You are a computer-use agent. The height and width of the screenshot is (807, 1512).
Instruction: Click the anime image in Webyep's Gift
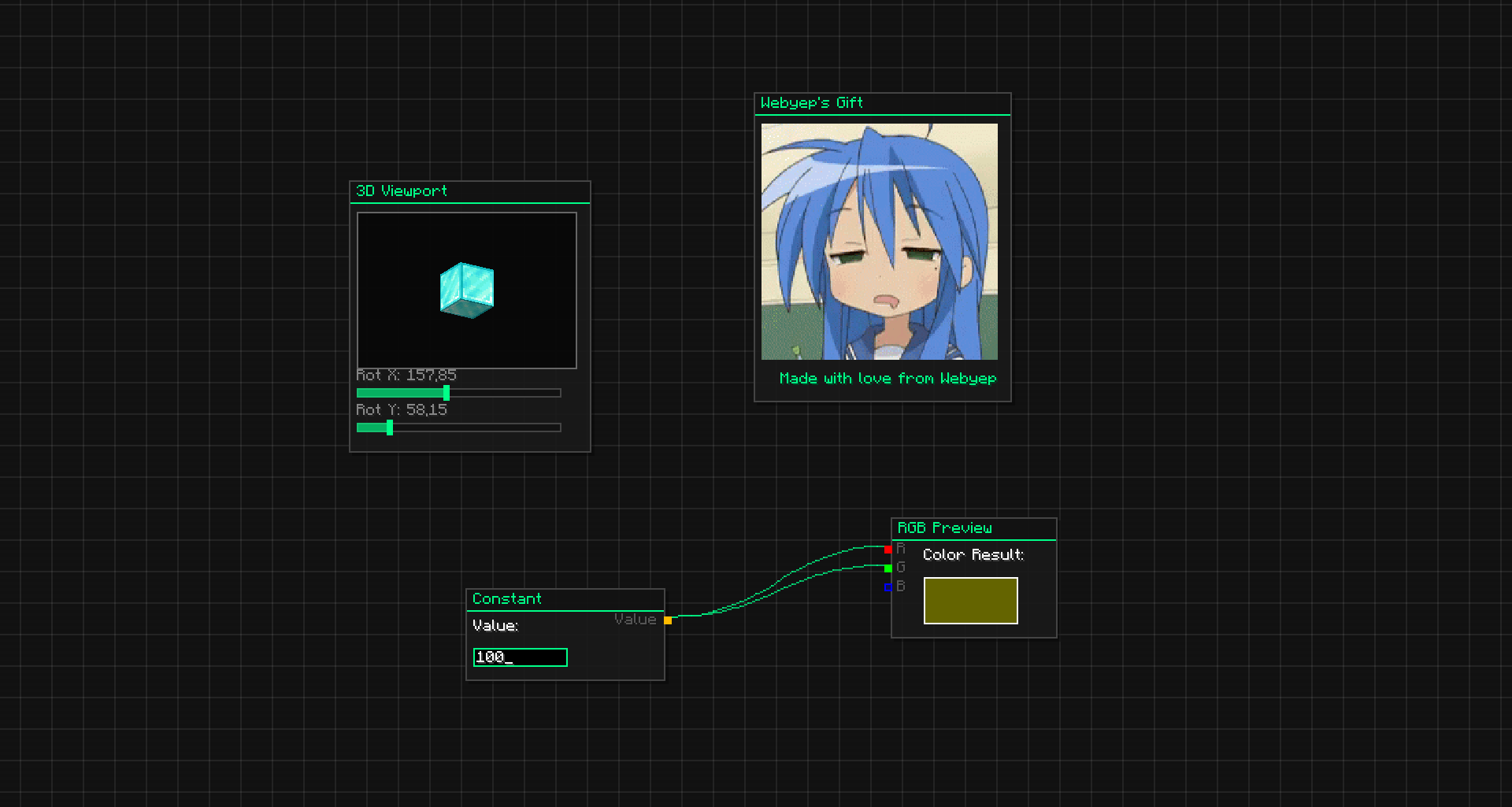880,242
